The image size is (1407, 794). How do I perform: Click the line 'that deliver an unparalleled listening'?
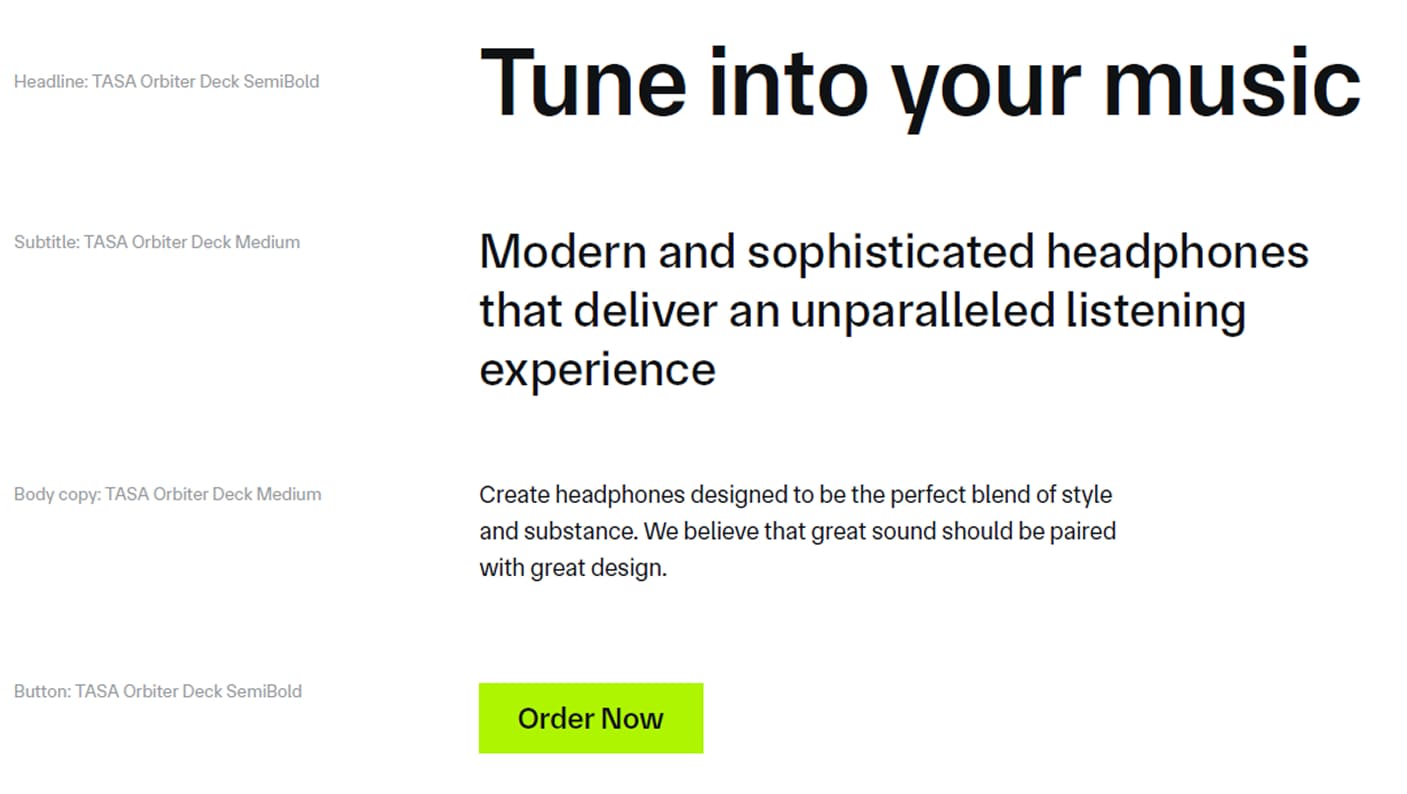863,311
